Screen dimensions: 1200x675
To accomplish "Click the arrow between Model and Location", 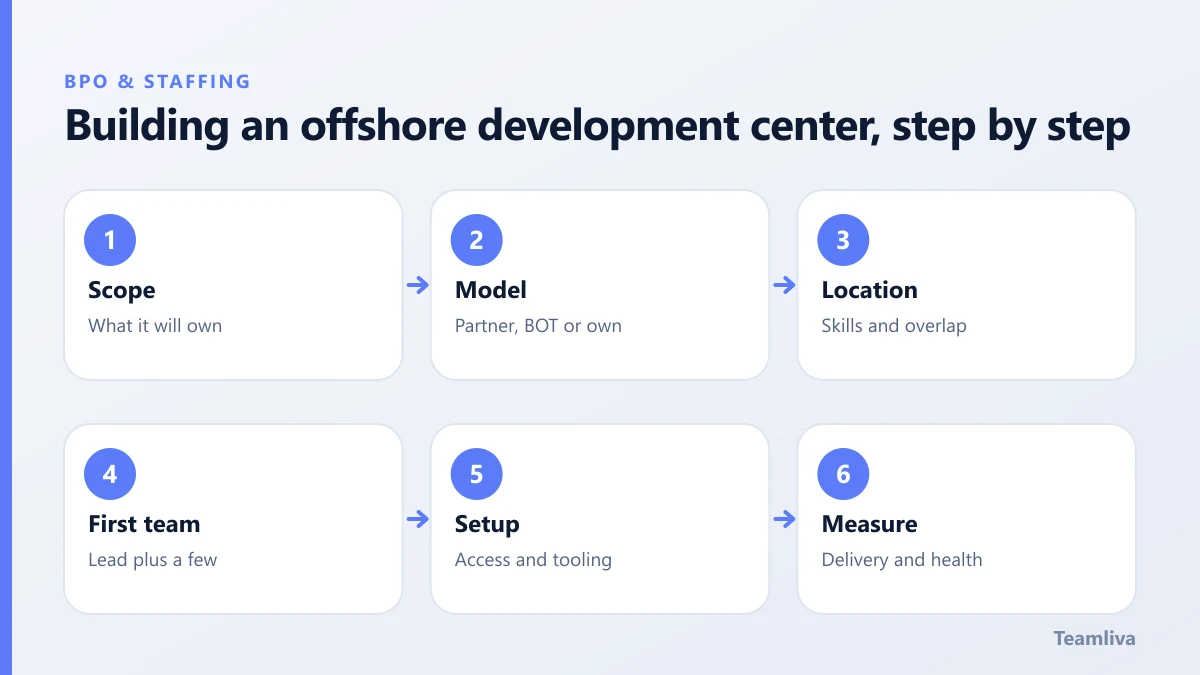I will coord(784,285).
